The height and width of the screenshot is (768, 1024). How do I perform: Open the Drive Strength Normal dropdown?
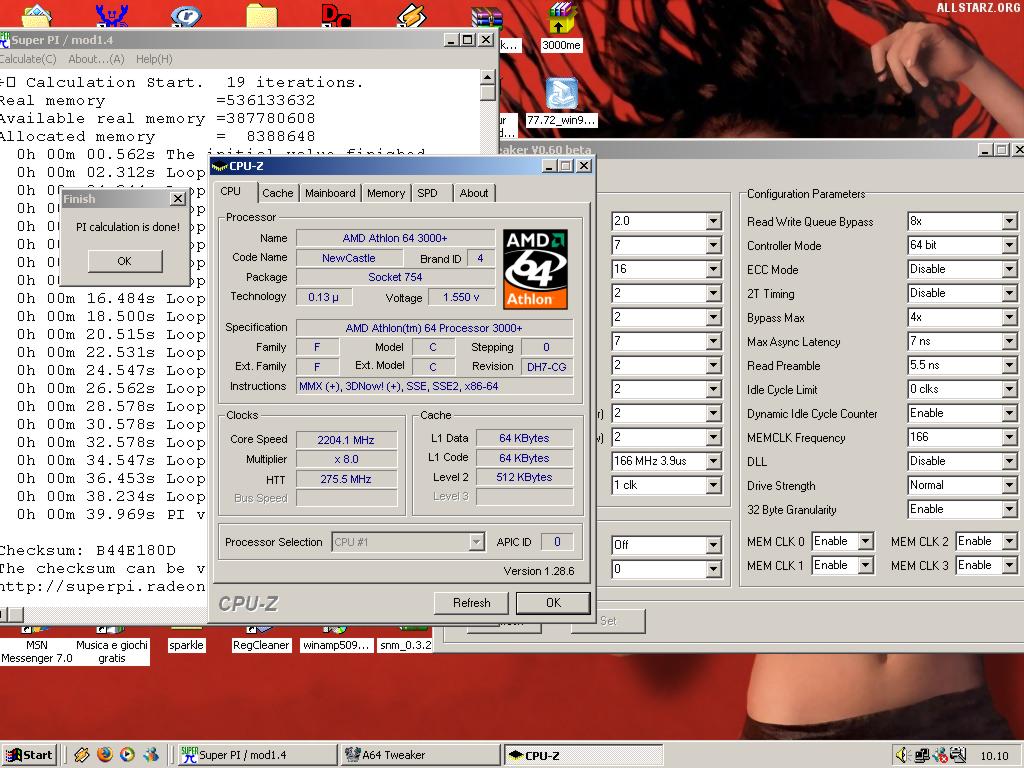[1009, 486]
